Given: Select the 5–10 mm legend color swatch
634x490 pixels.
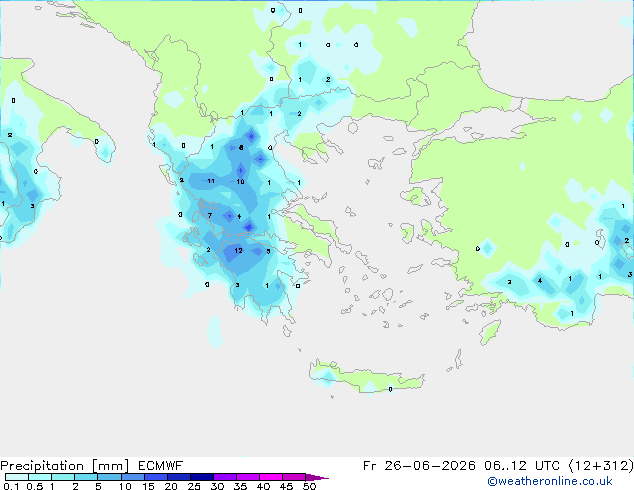Looking at the screenshot, I should 109,477.
